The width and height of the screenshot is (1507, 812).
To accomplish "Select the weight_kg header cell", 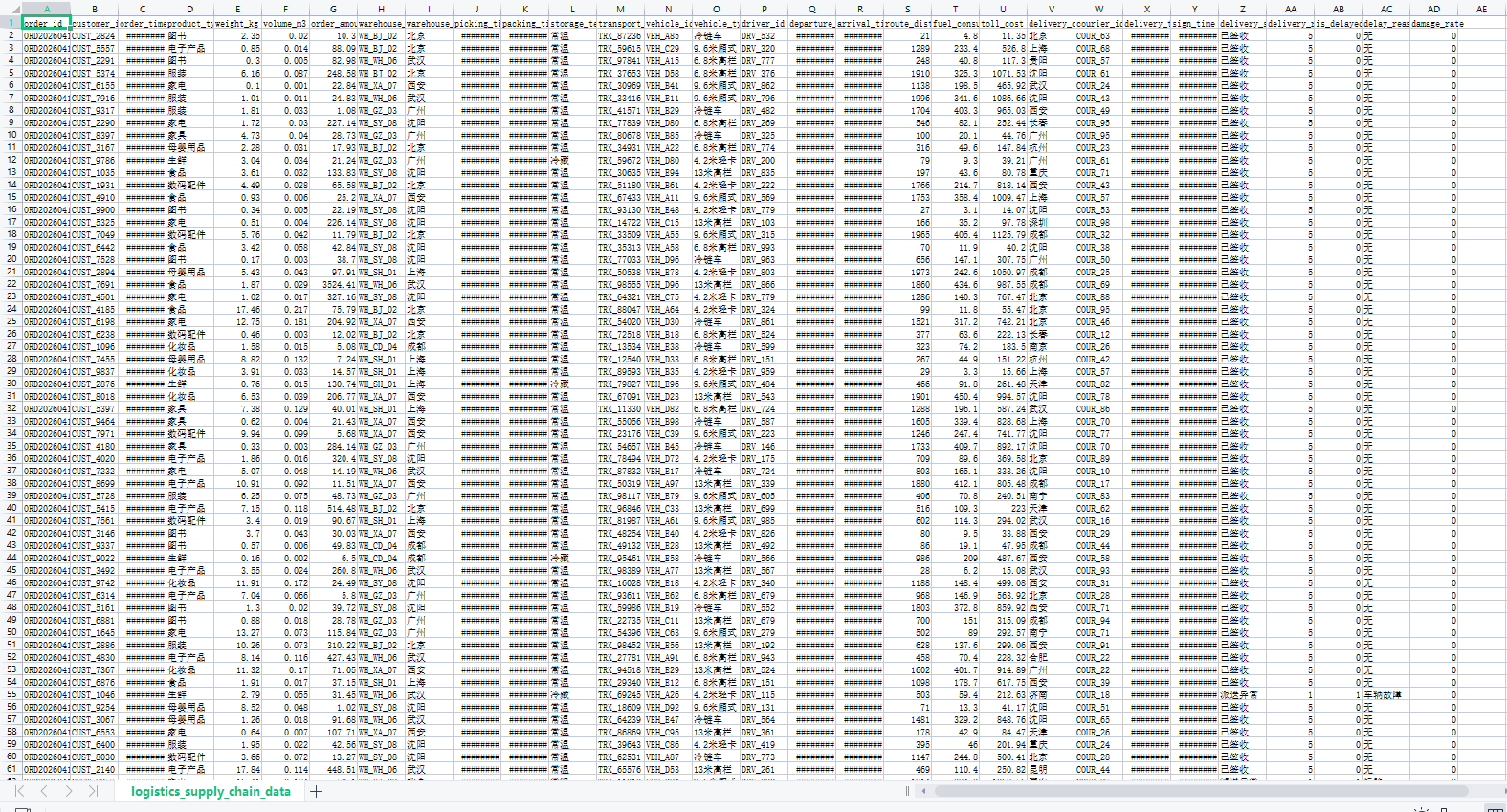I will tap(237, 23).
